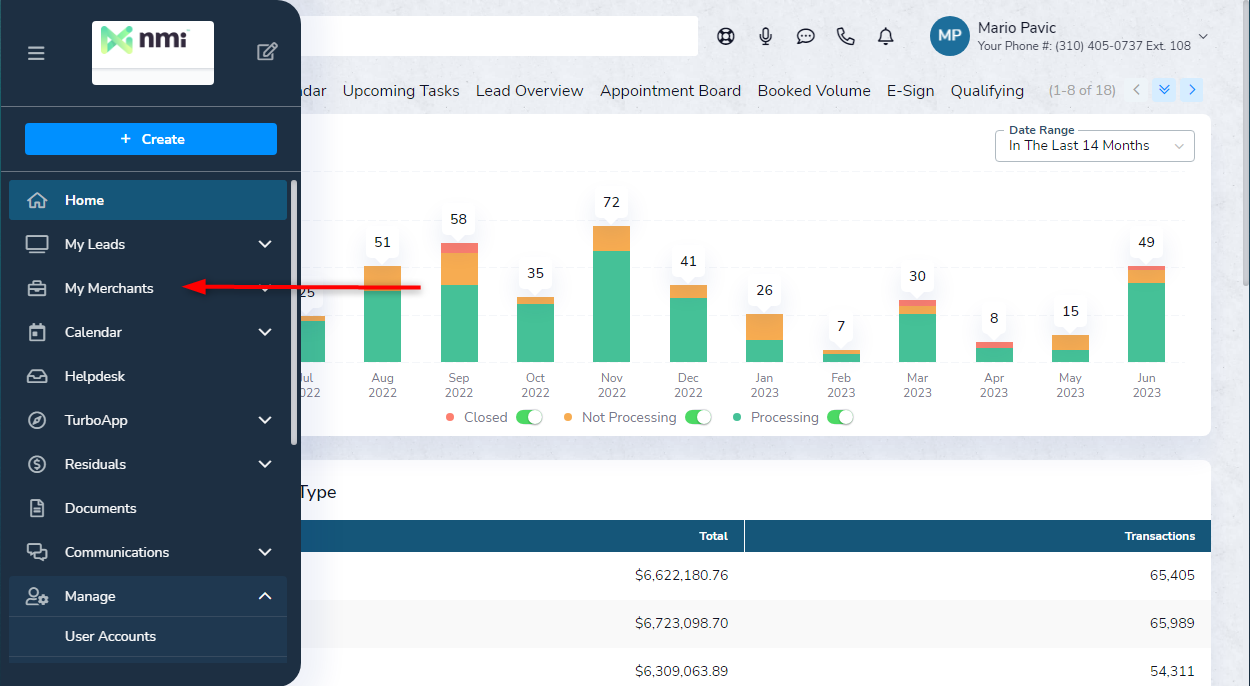Click the microphone icon in header
Image resolution: width=1251 pixels, height=686 pixels.
[766, 37]
